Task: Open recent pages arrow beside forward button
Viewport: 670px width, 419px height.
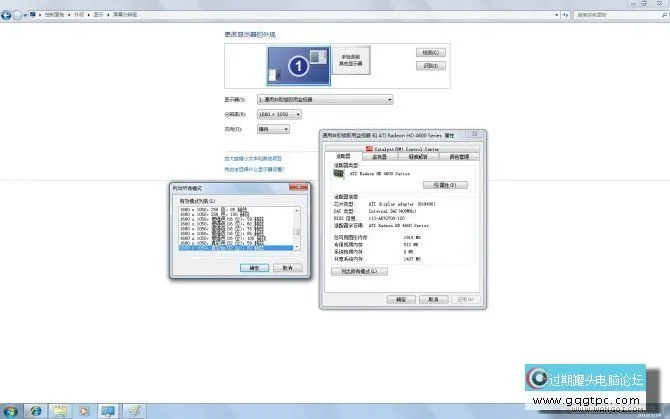Action: click(25, 15)
